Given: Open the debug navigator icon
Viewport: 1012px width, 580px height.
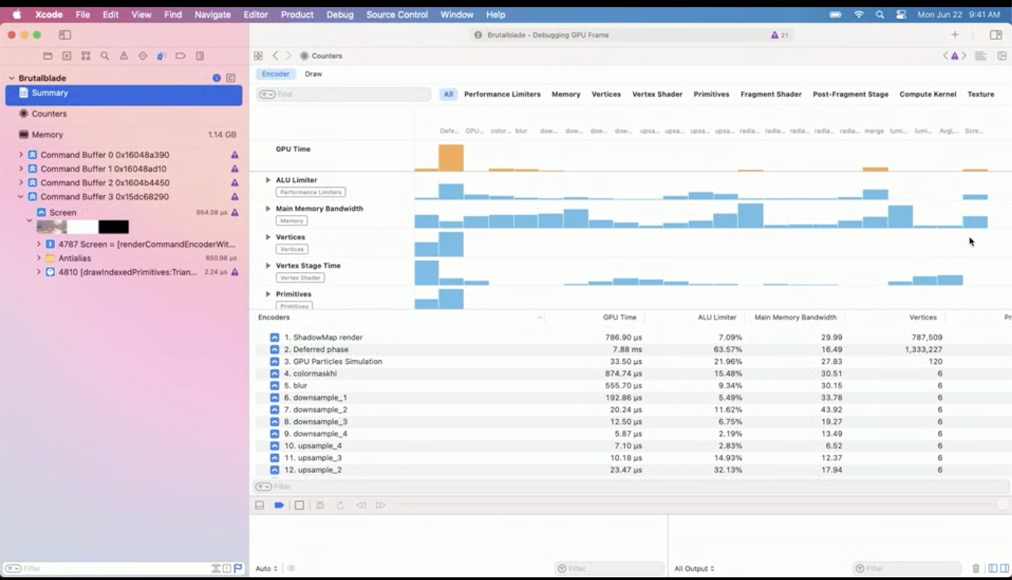Looking at the screenshot, I should click(x=161, y=56).
